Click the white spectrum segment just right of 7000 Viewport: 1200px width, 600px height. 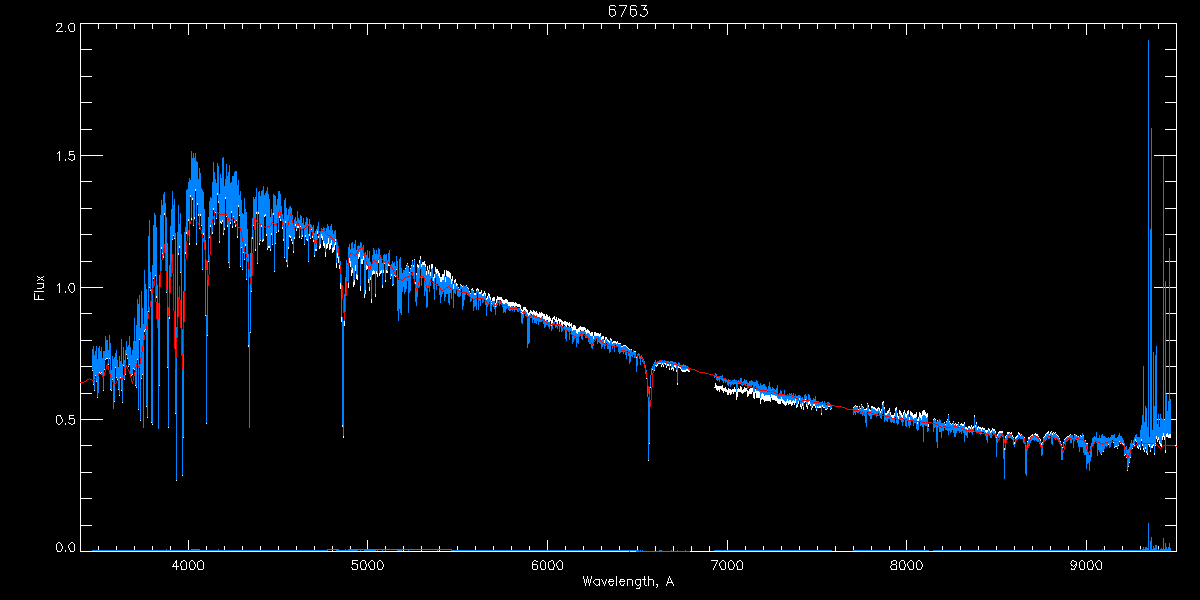tap(738, 392)
